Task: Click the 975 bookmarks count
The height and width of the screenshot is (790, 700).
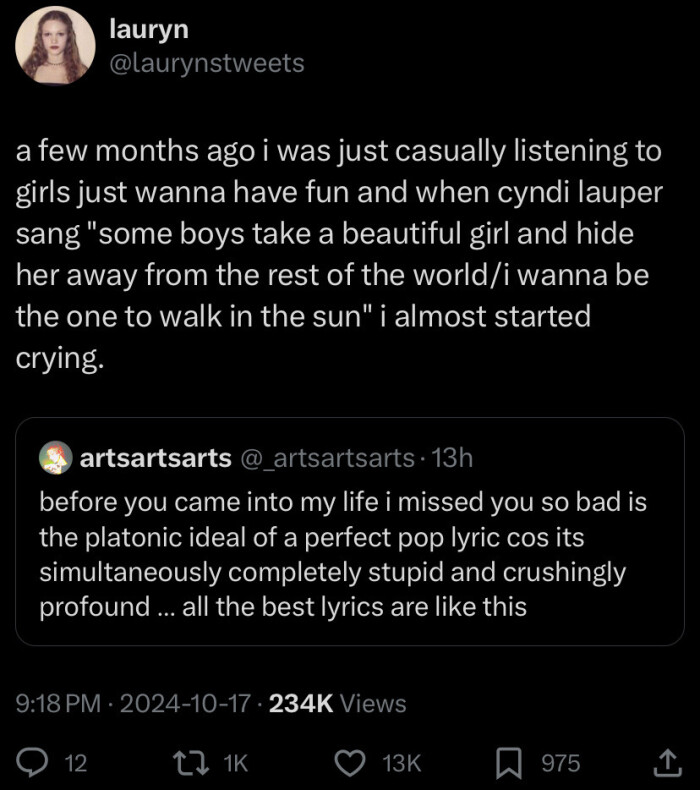Action: 560,763
